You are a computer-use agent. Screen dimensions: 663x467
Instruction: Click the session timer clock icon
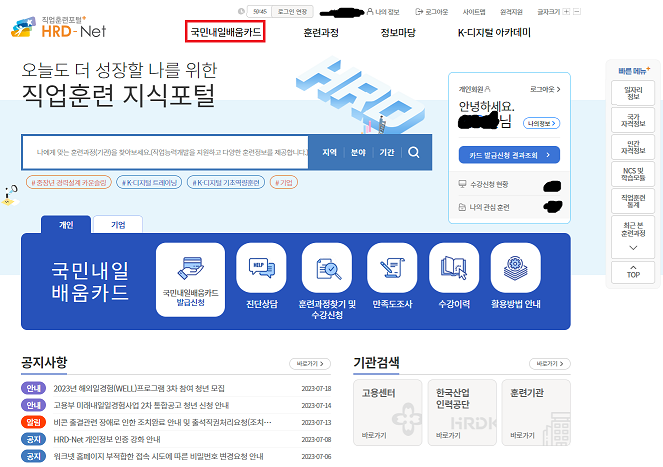241,11
